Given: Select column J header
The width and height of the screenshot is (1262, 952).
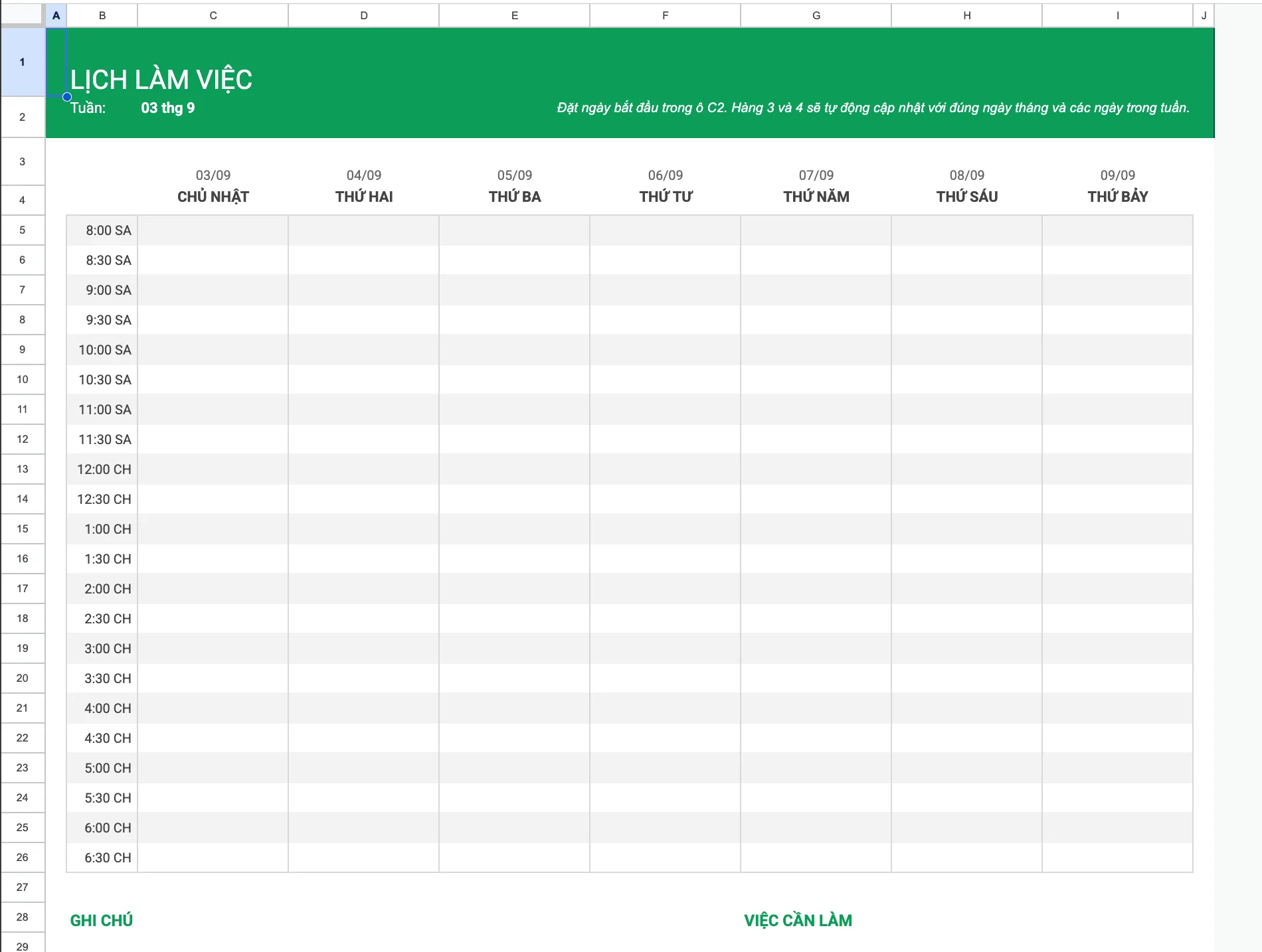Looking at the screenshot, I should click(x=1204, y=15).
